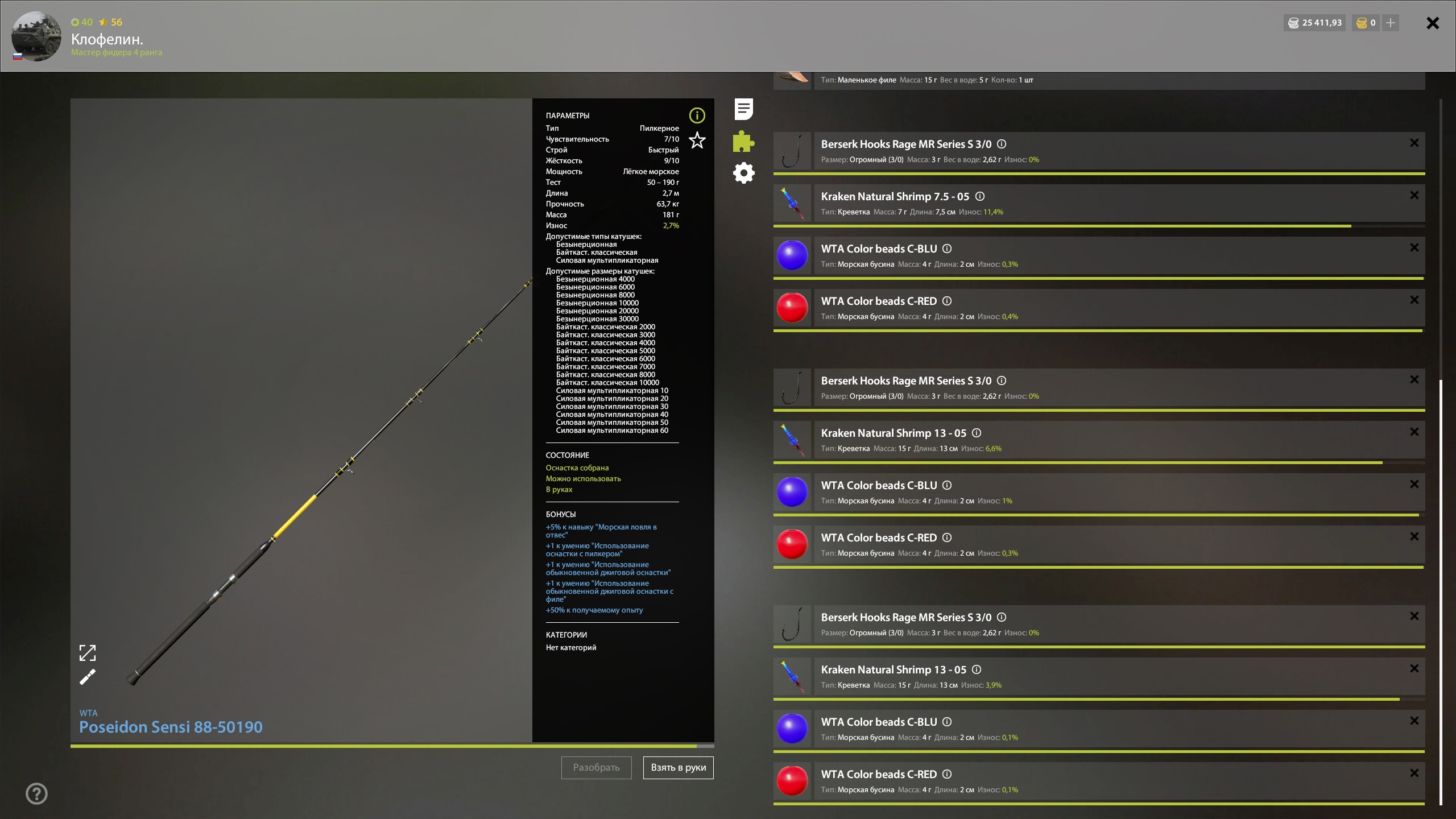
Task: Open the green puzzle piece rig tab
Action: (743, 141)
